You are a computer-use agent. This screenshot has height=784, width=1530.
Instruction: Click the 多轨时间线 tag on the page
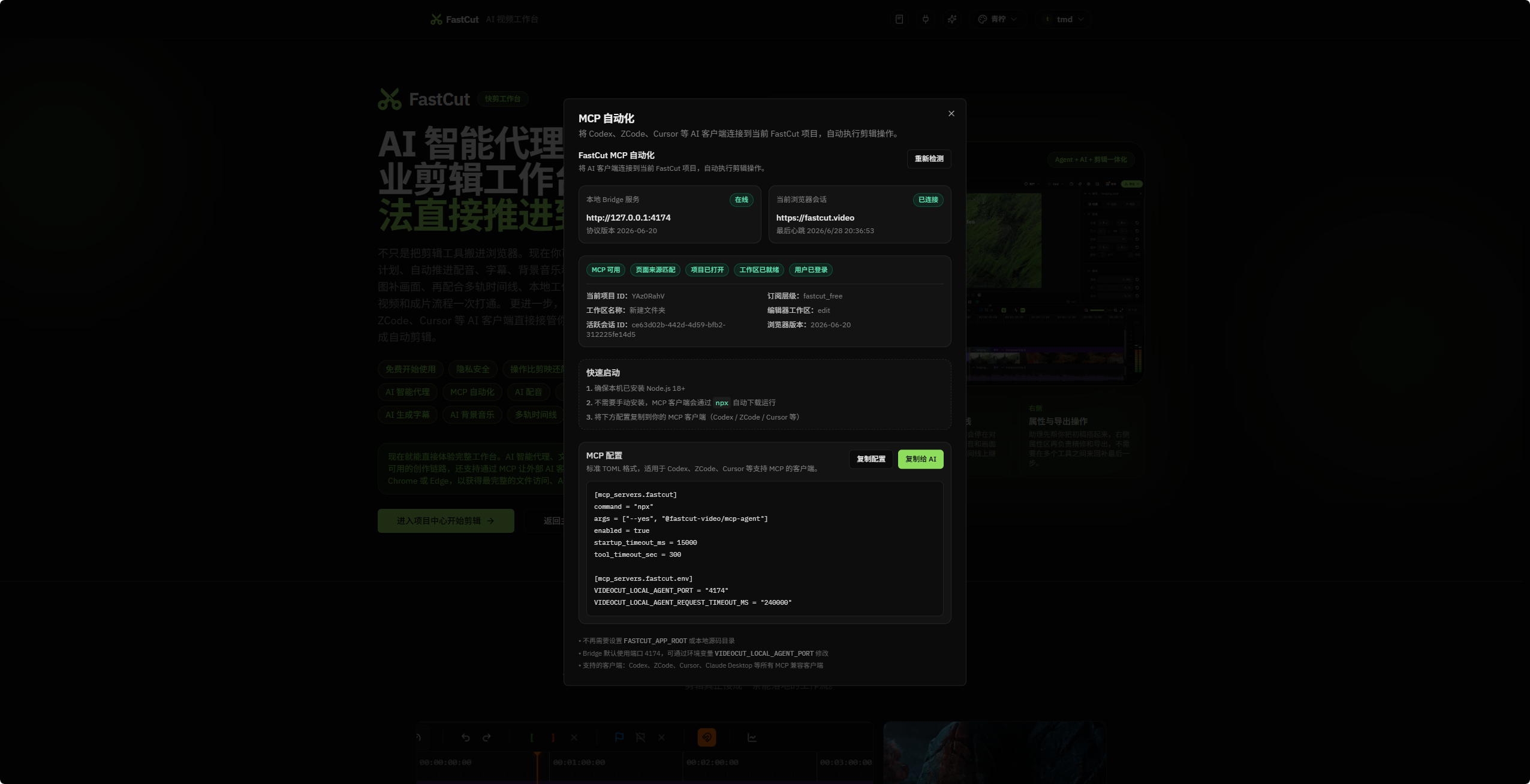click(x=535, y=415)
